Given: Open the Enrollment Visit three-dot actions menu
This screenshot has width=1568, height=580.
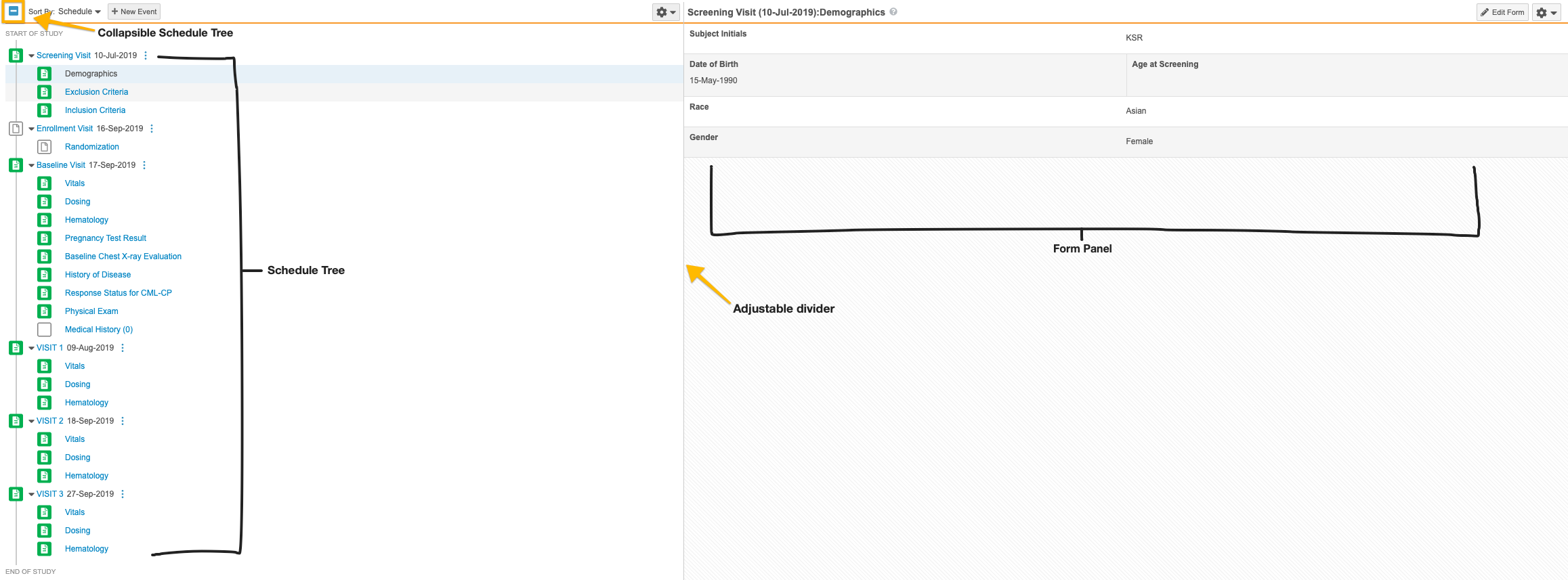Looking at the screenshot, I should tap(152, 129).
